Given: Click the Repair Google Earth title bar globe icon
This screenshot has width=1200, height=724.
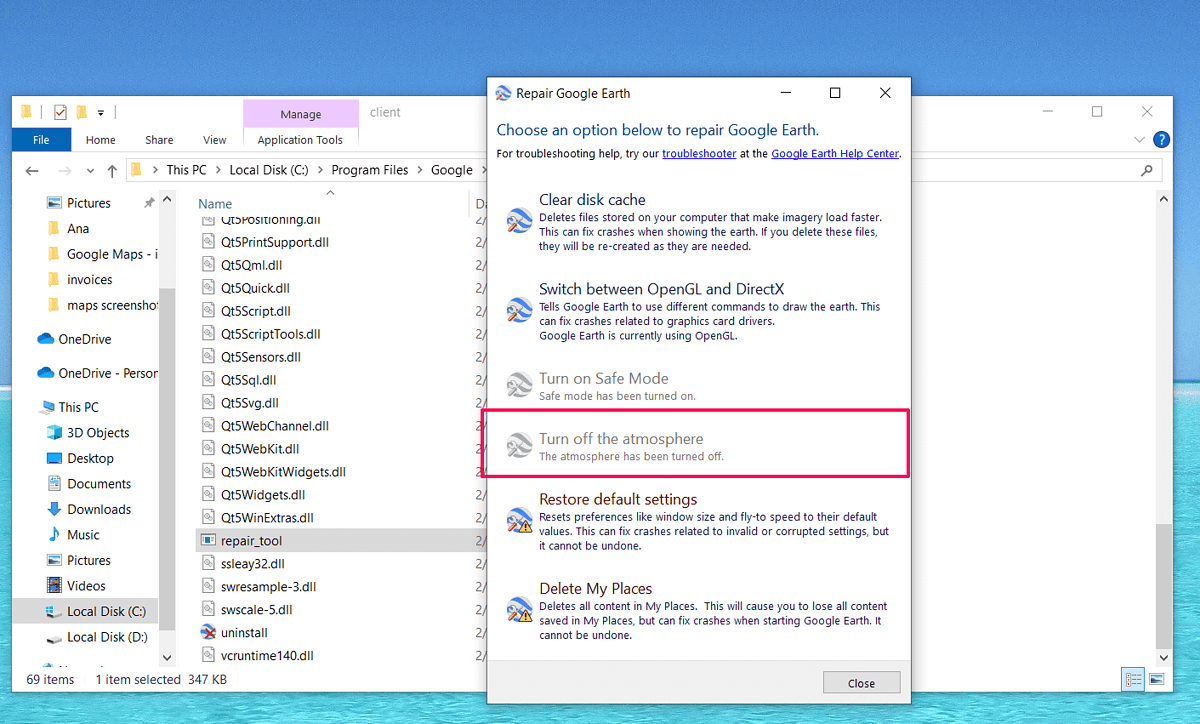Looking at the screenshot, I should [502, 92].
